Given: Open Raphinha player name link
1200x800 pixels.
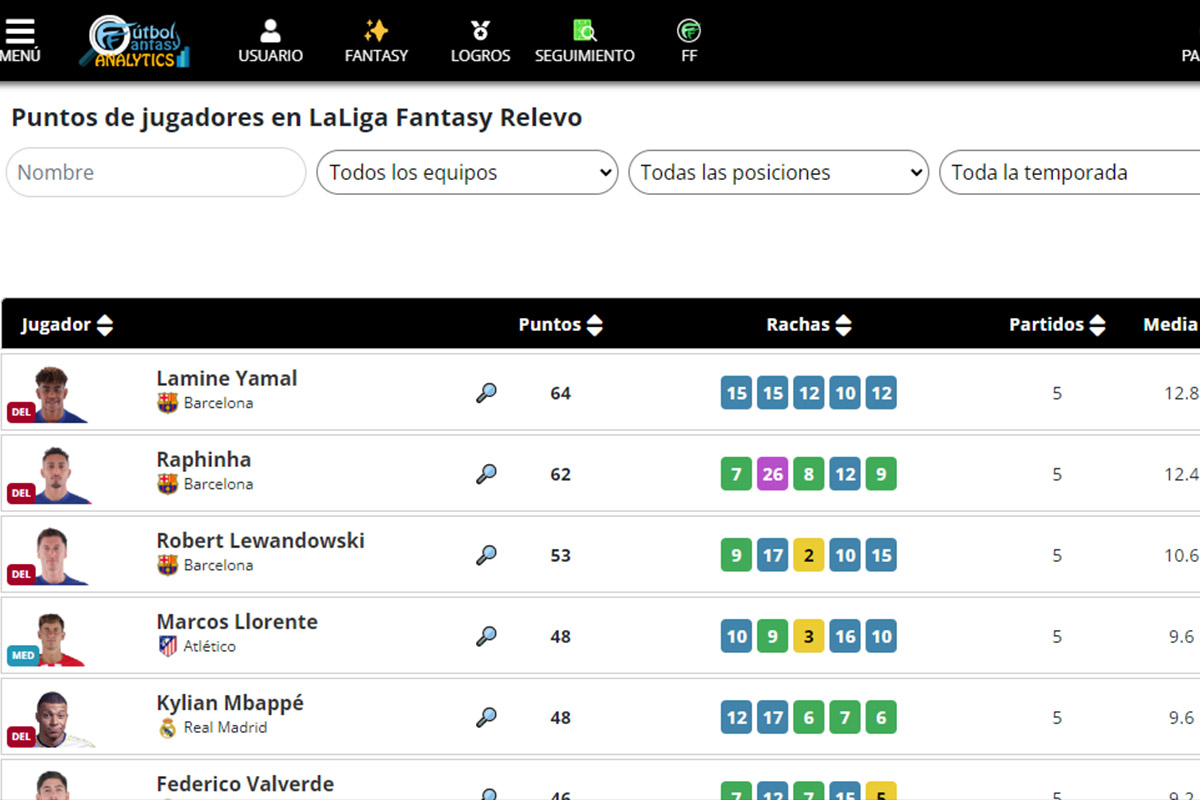Looking at the screenshot, I should pos(204,460).
